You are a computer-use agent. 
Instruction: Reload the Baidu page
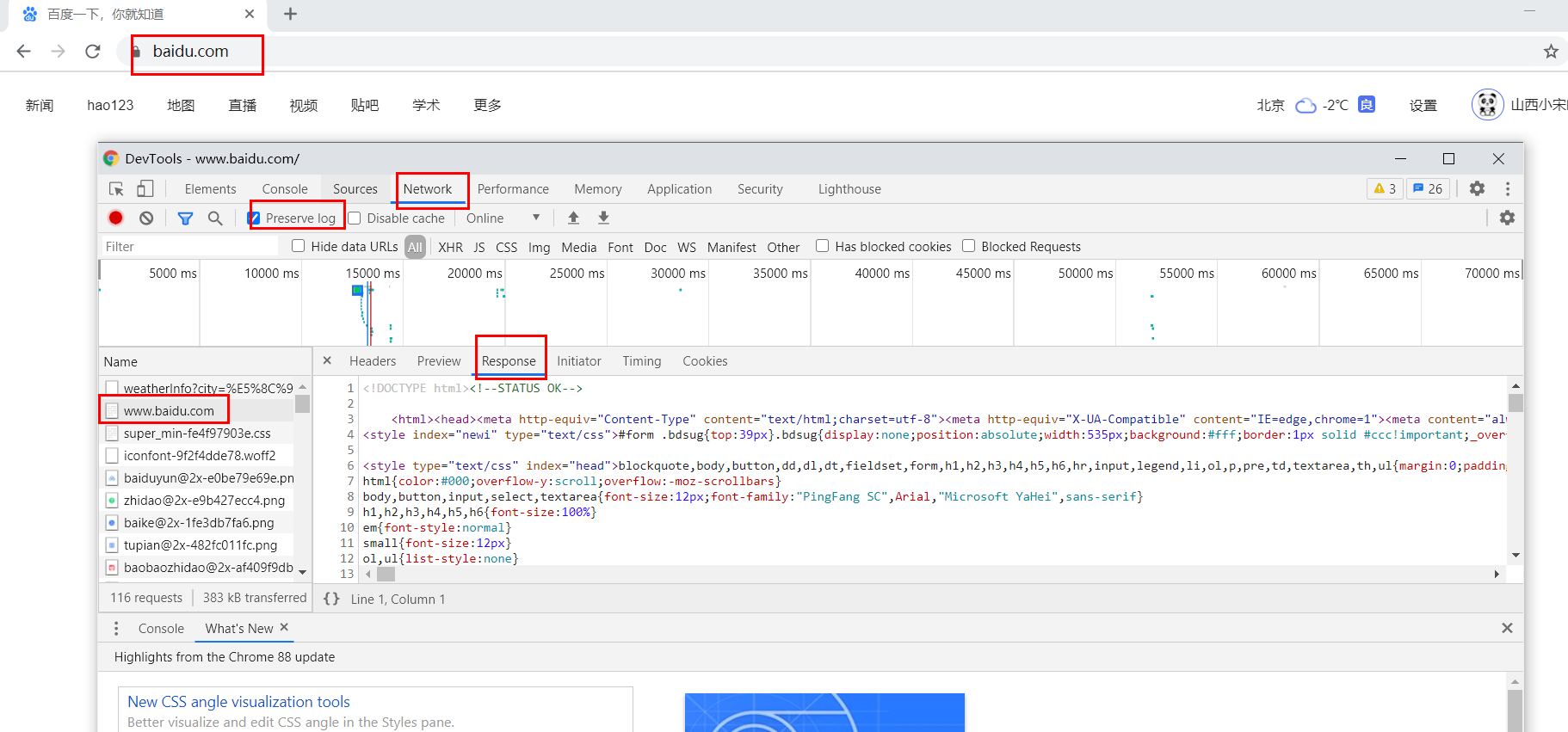coord(93,52)
